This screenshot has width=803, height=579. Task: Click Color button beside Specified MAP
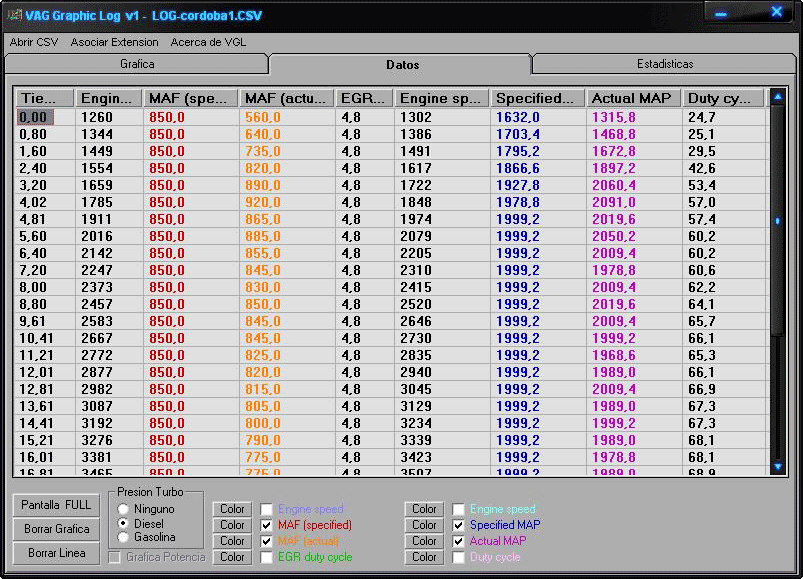click(424, 525)
